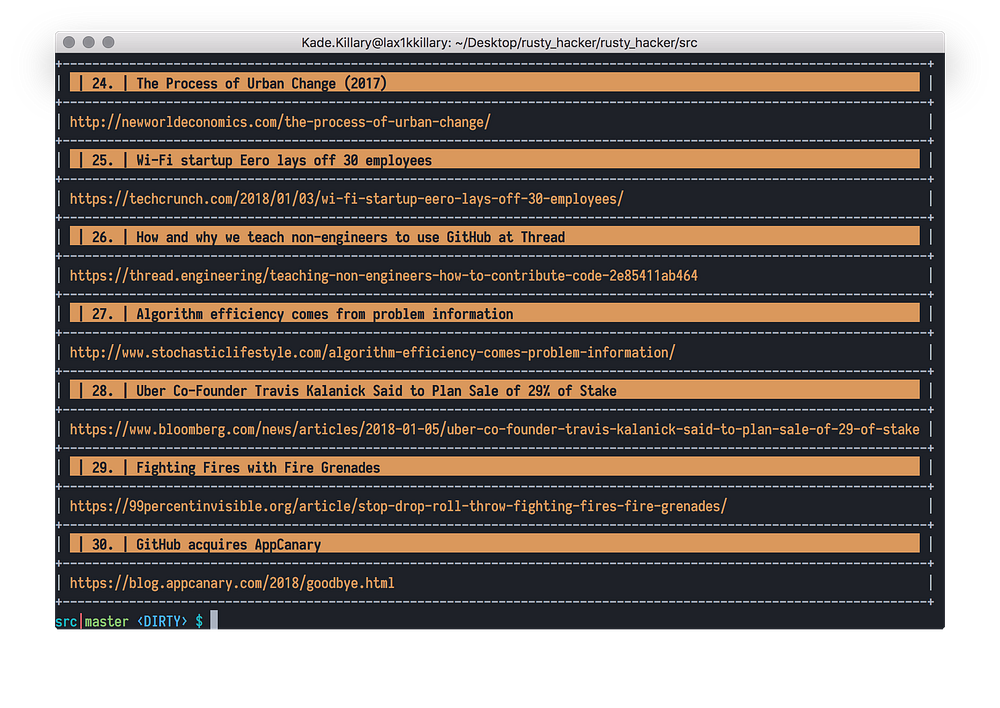Select headline 'Algorithm efficiency comes from problem information'
The width and height of the screenshot is (1000, 708).
pyautogui.click(x=325, y=314)
